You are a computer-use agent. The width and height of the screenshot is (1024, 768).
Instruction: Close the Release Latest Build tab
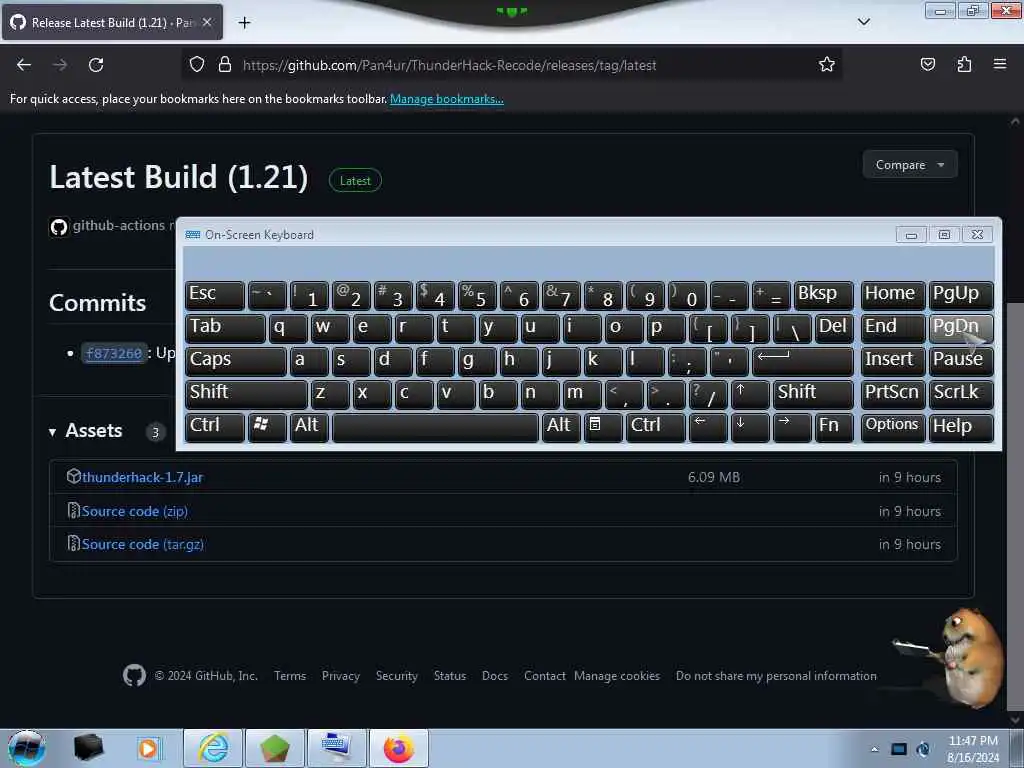[207, 22]
